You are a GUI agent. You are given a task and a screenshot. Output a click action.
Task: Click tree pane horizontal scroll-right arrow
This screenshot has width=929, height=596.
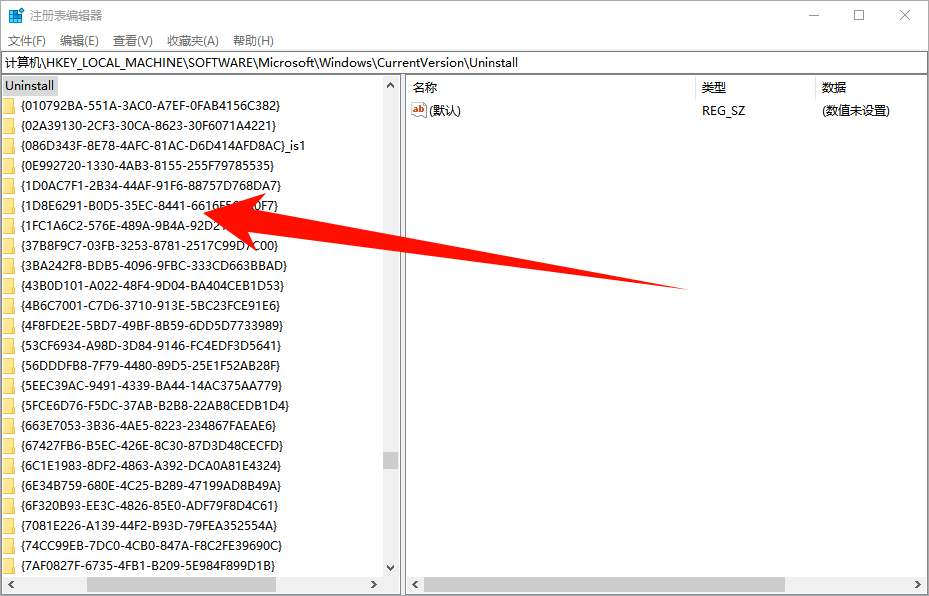coord(374,584)
